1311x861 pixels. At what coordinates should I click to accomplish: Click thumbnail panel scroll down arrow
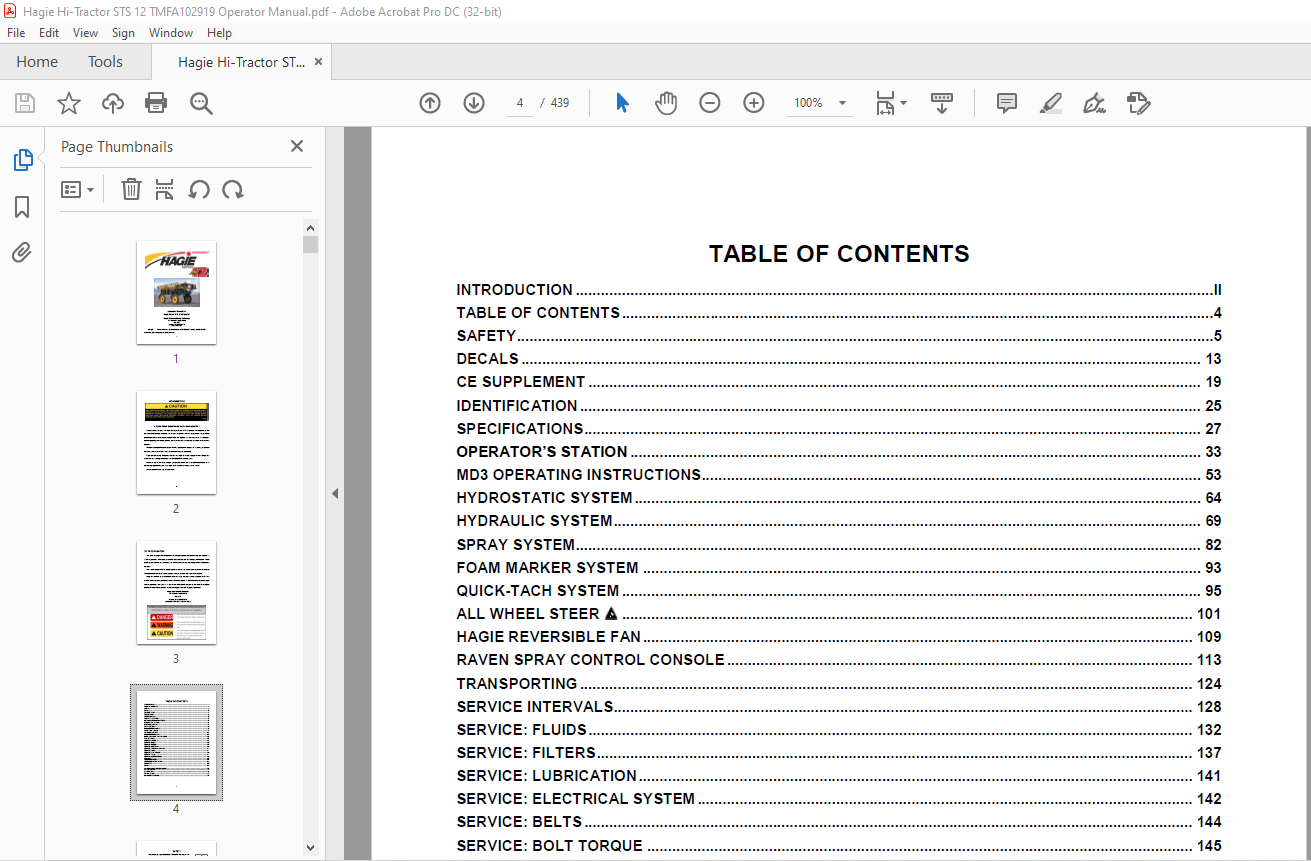[x=310, y=847]
